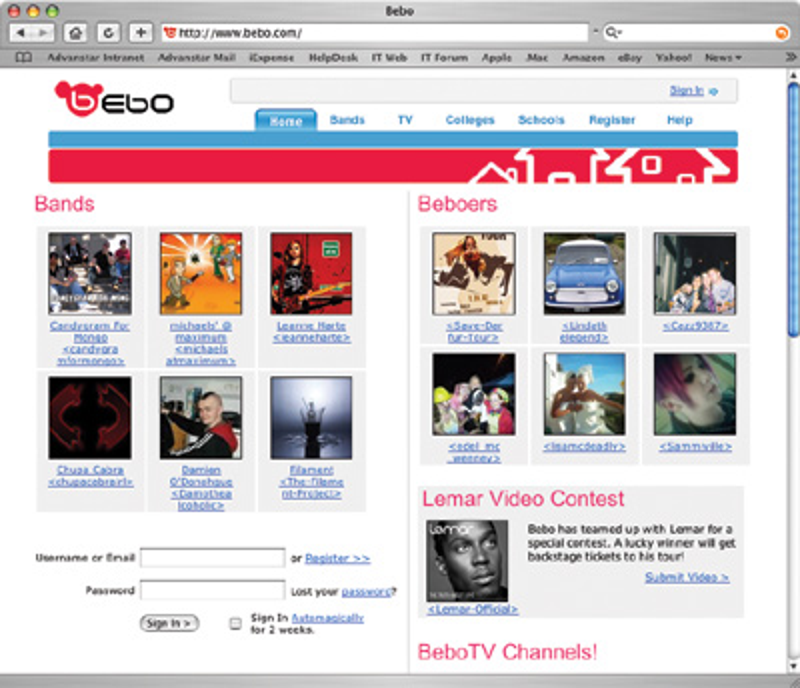Open the Leanne Harte band thumbnail
The height and width of the screenshot is (688, 800).
pos(311,273)
